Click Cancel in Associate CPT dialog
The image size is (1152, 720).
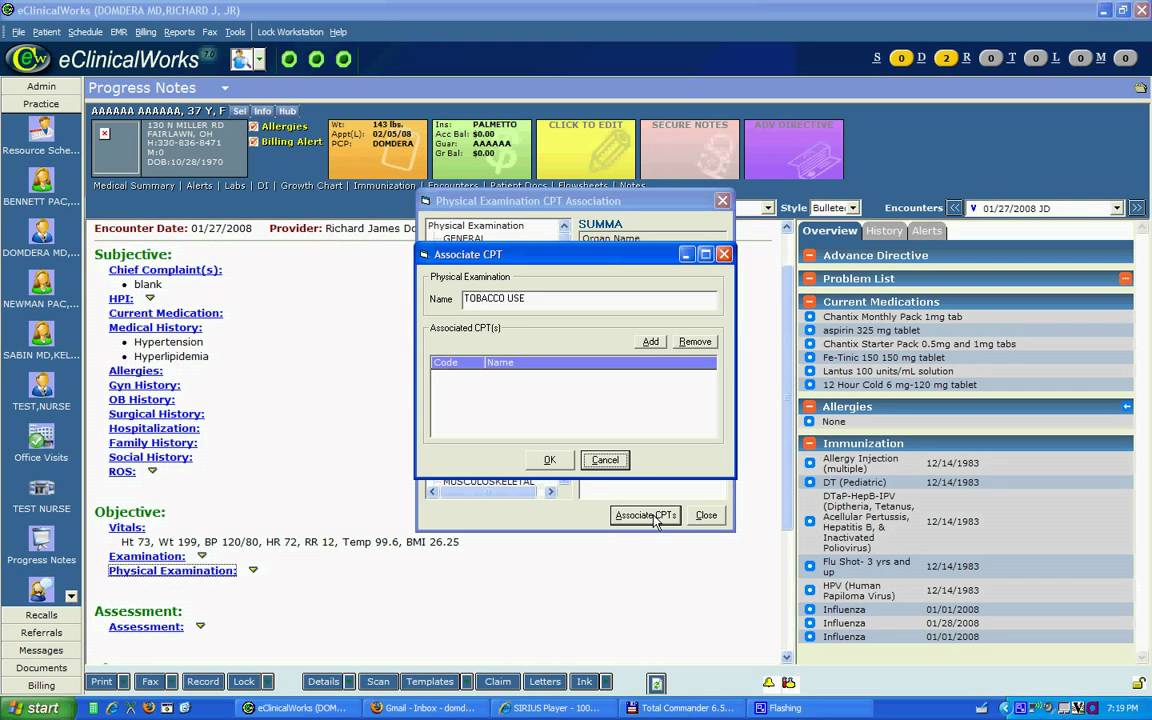tap(605, 460)
